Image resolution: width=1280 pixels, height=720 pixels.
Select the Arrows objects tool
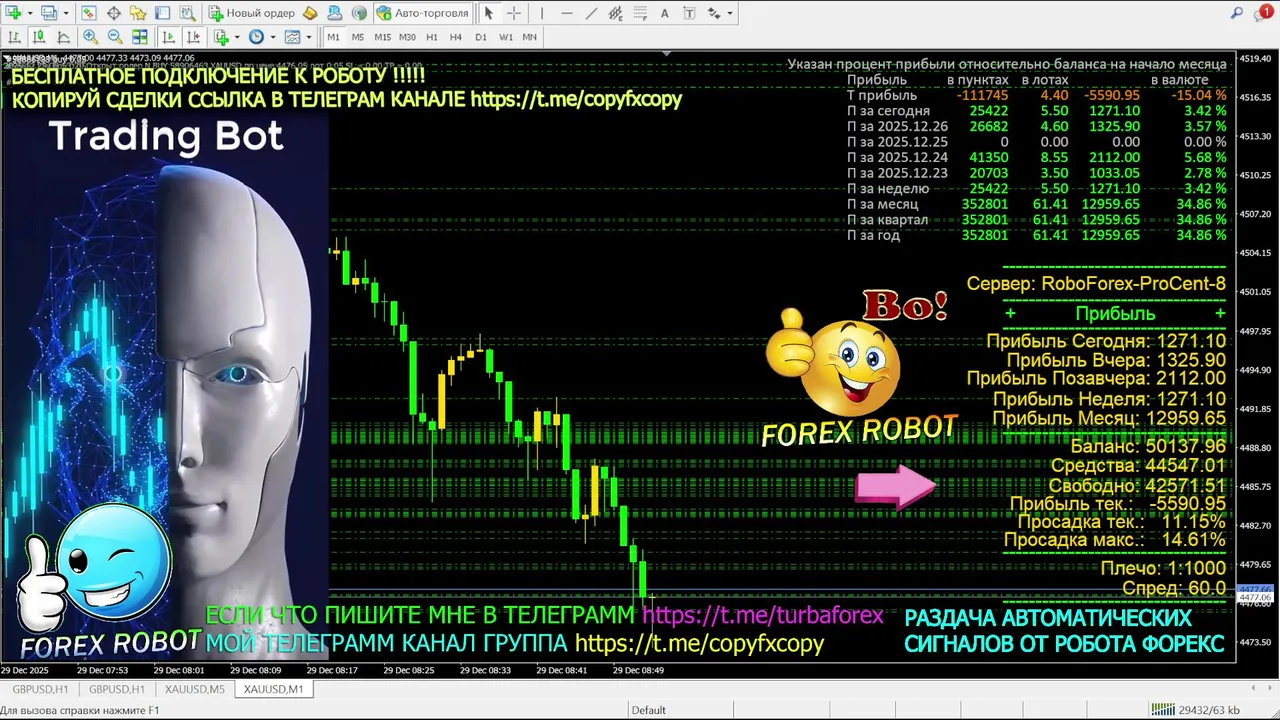pos(714,13)
